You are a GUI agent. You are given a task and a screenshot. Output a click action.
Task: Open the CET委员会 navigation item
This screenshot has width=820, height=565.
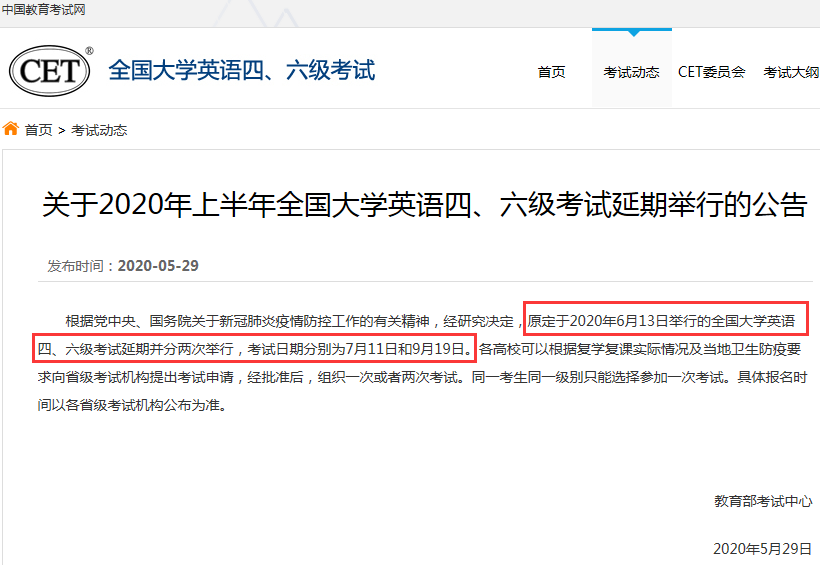(x=711, y=72)
